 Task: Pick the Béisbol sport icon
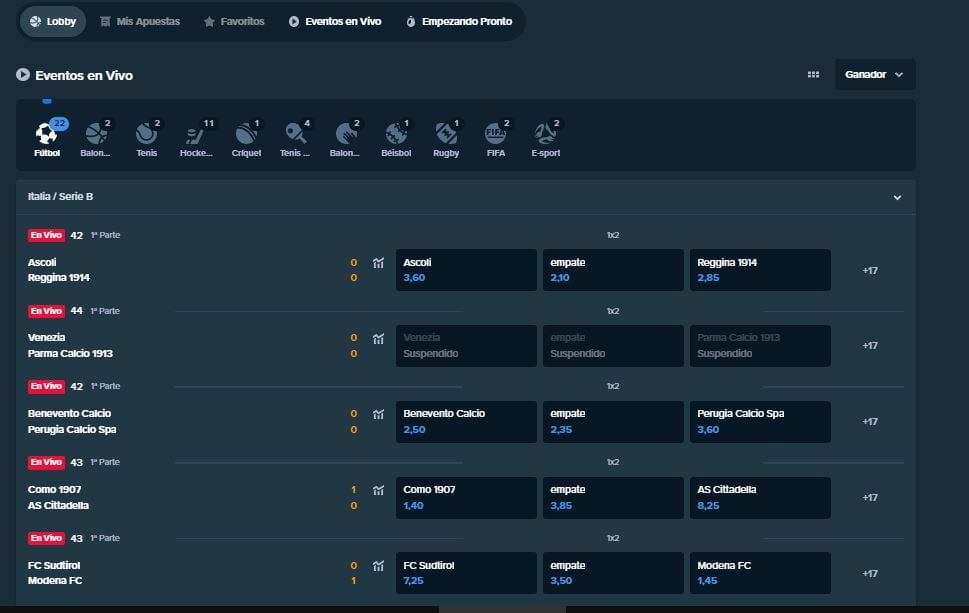click(x=396, y=135)
